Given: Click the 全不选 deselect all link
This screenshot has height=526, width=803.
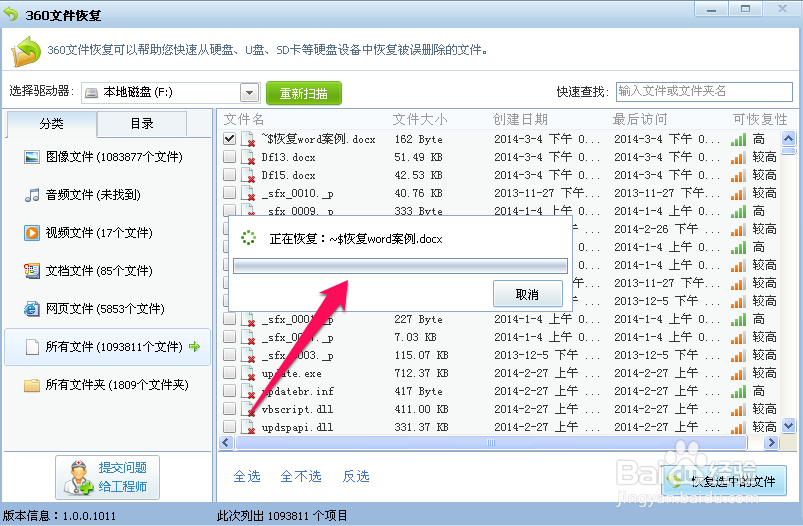Looking at the screenshot, I should [301, 476].
